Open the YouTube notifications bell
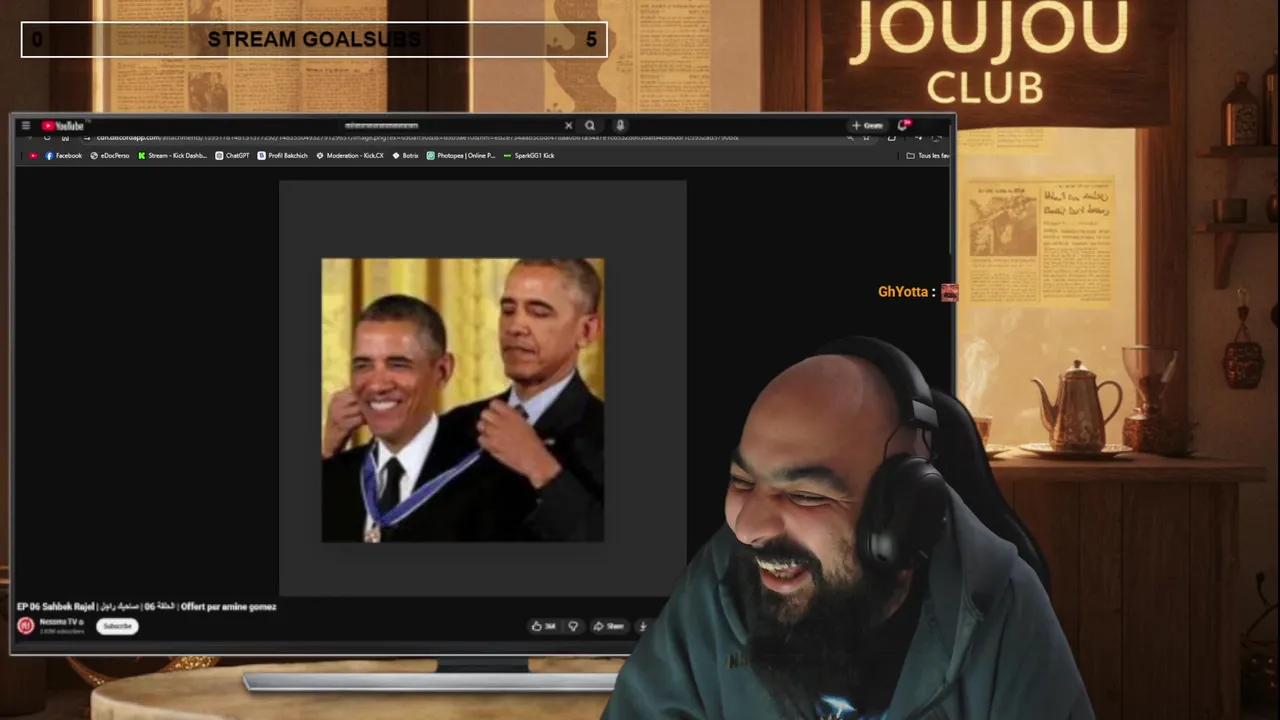The height and width of the screenshot is (720, 1280). 903,125
